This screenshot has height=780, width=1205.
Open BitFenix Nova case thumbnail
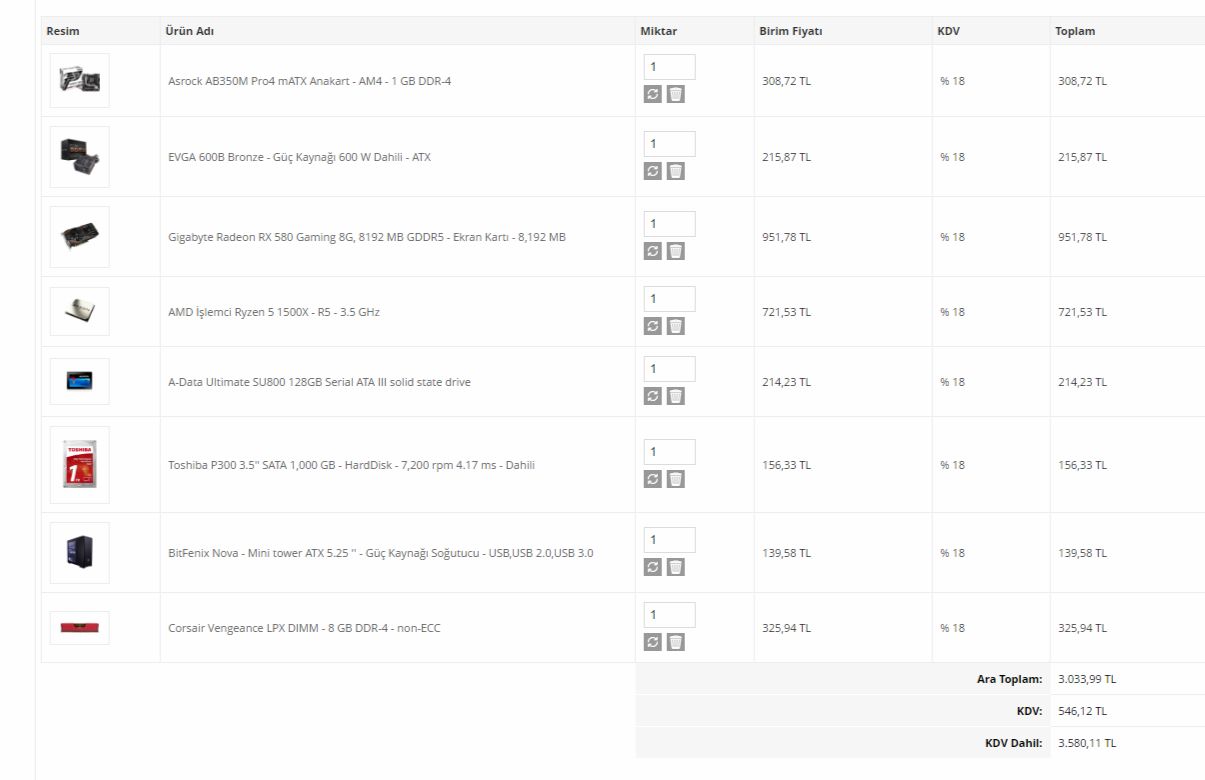[x=80, y=552]
